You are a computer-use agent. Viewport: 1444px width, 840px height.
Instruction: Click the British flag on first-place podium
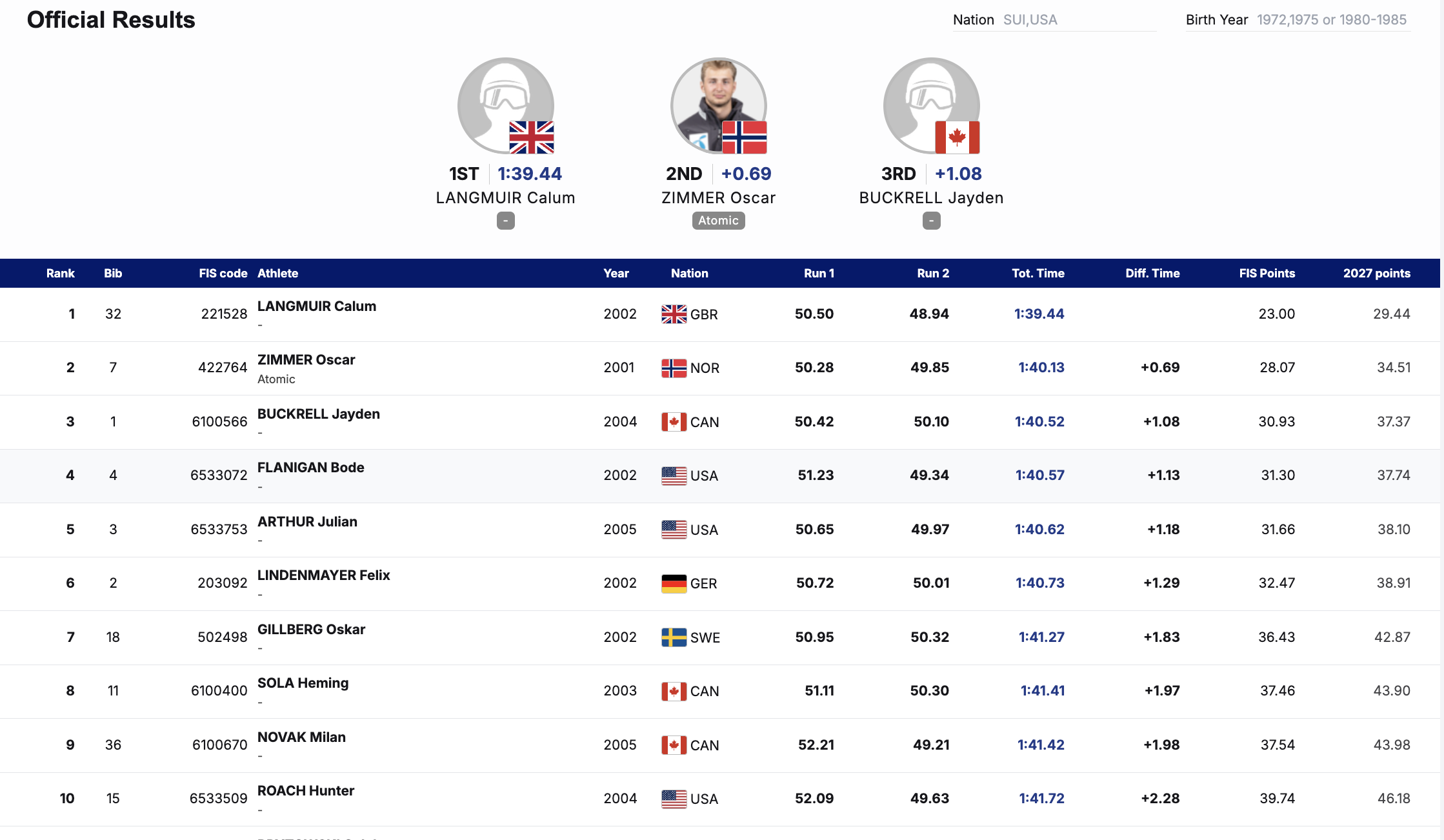[531, 137]
